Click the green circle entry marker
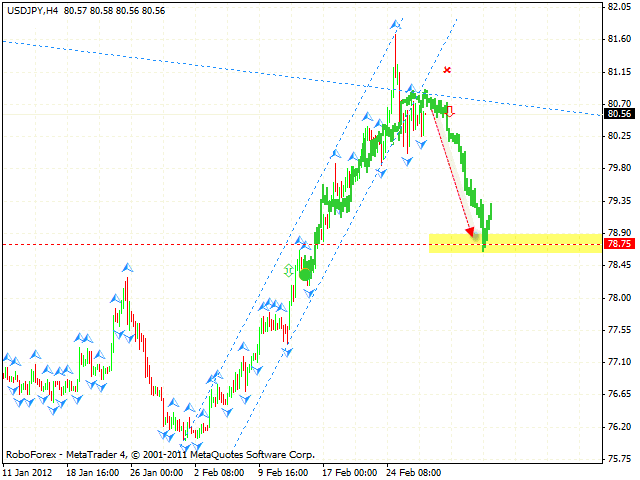The height and width of the screenshot is (480, 640). (304, 273)
